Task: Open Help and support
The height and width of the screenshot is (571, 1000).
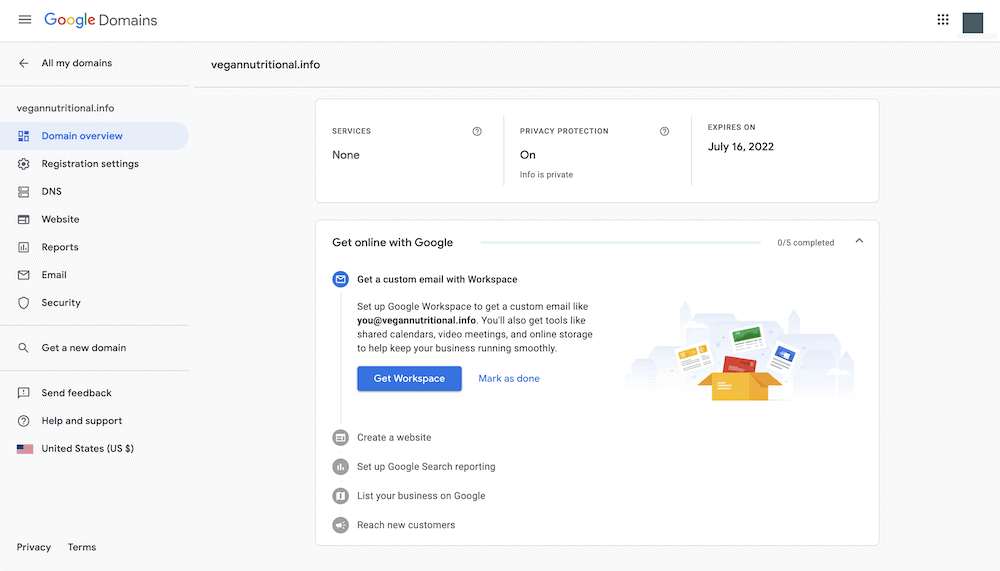Action: [94, 421]
